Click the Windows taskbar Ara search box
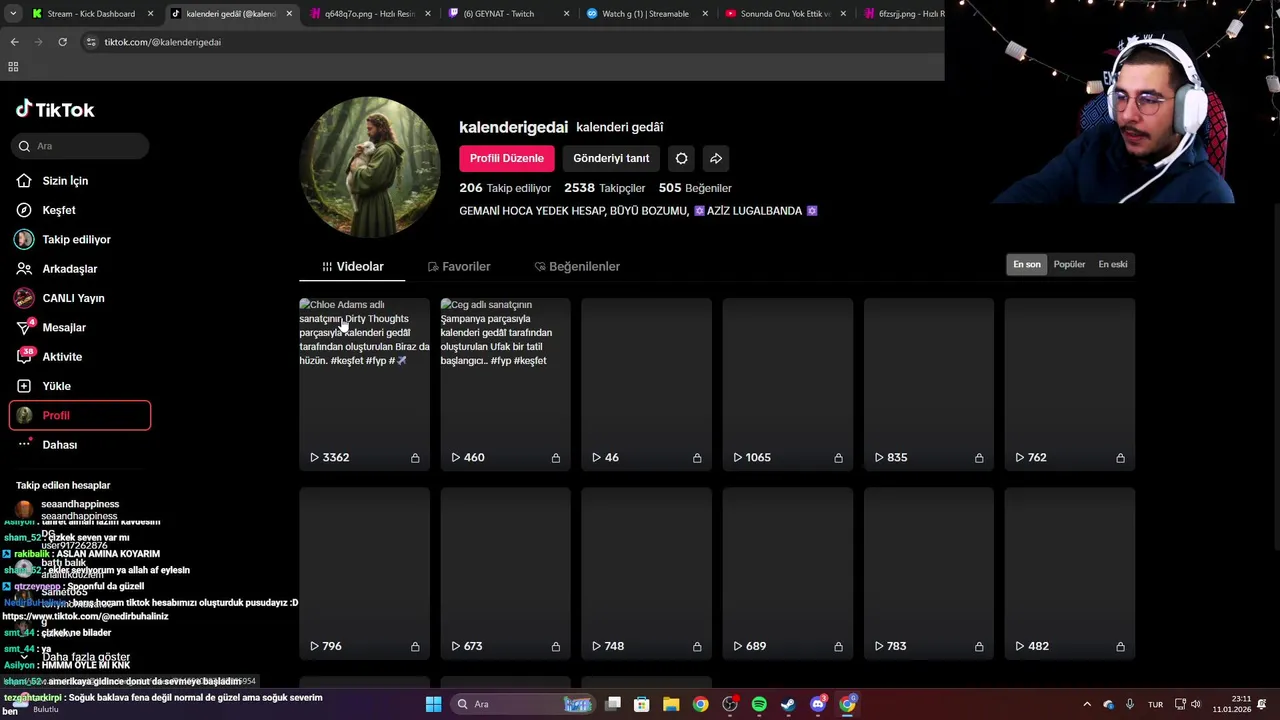 pos(523,704)
